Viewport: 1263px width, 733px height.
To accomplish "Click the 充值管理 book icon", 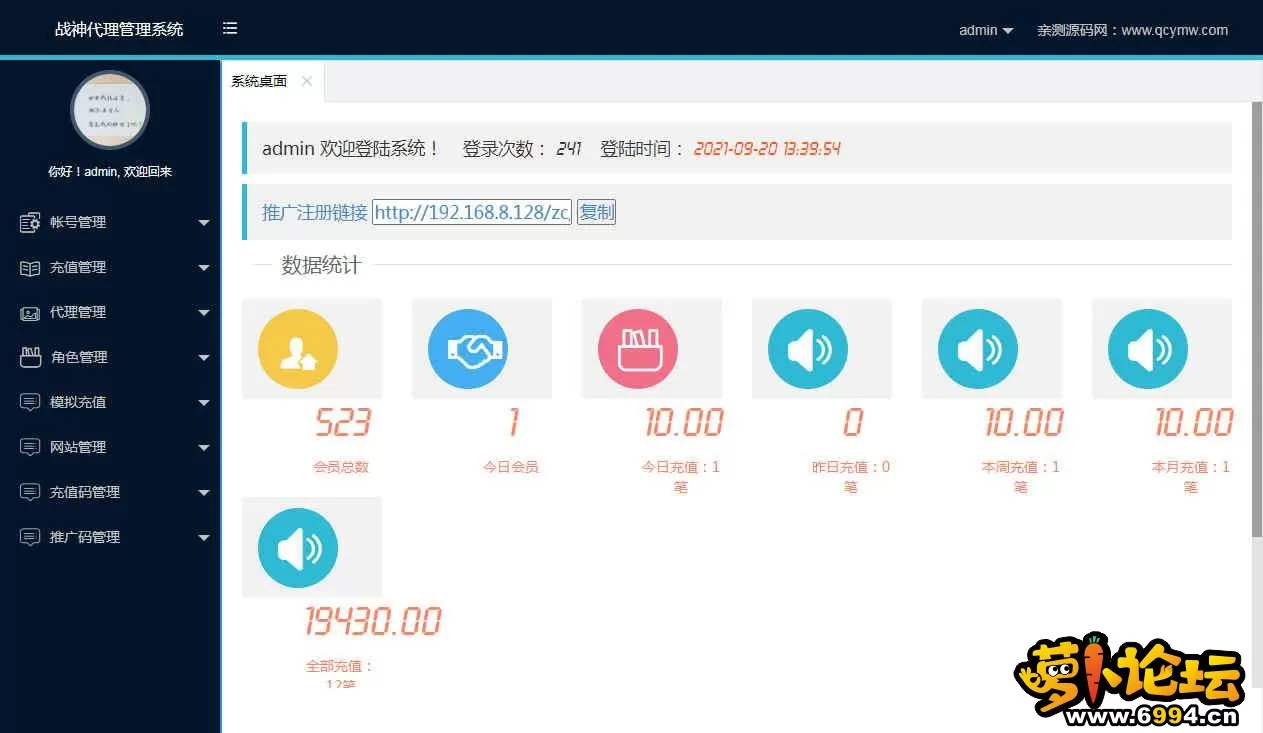I will pos(30,267).
